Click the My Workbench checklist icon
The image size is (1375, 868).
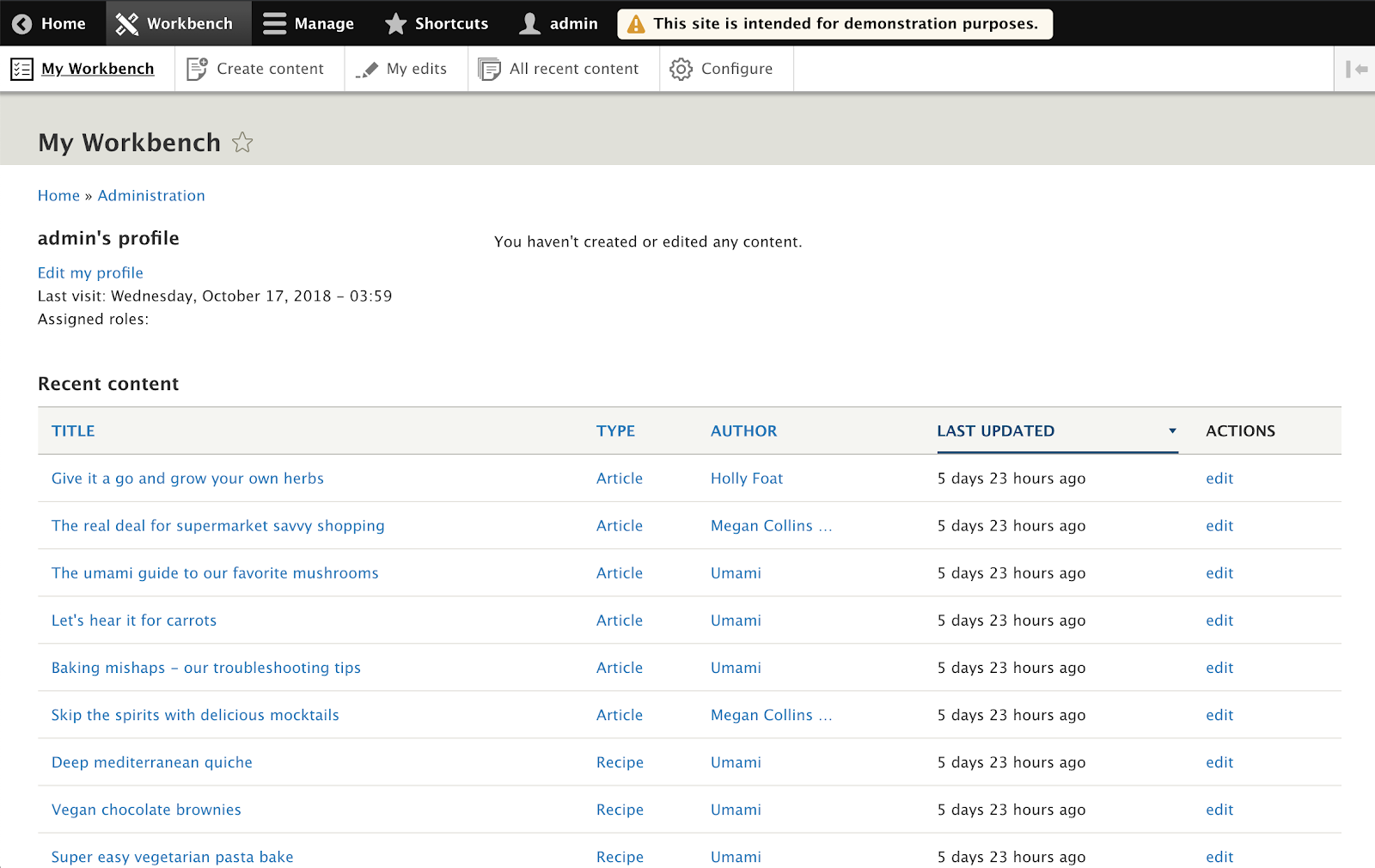coord(21,69)
